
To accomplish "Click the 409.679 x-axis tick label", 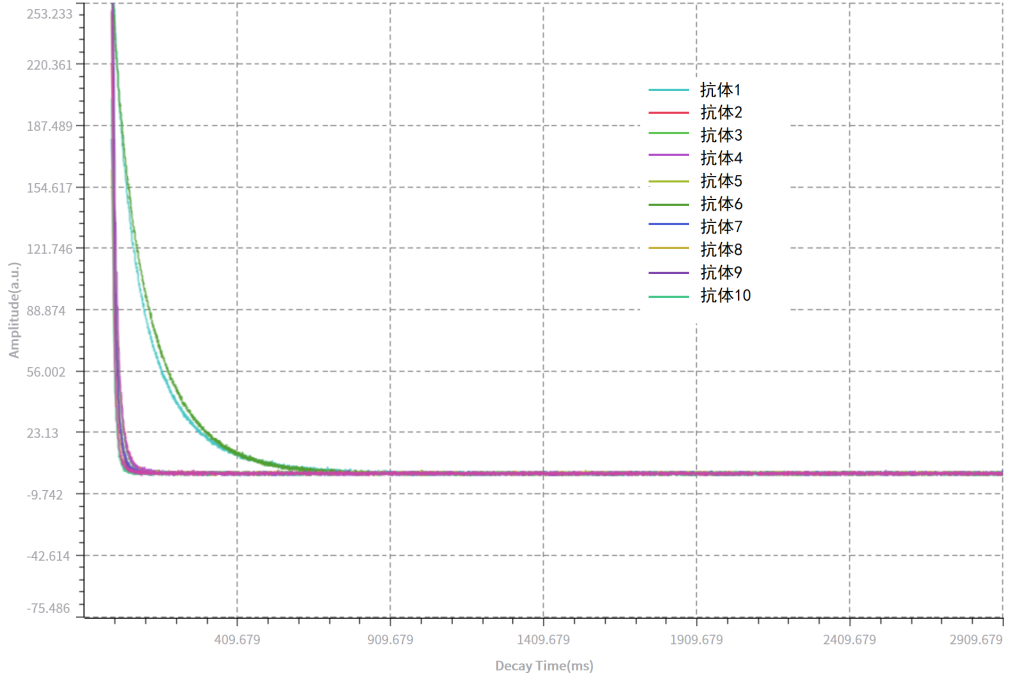I will tap(237, 640).
